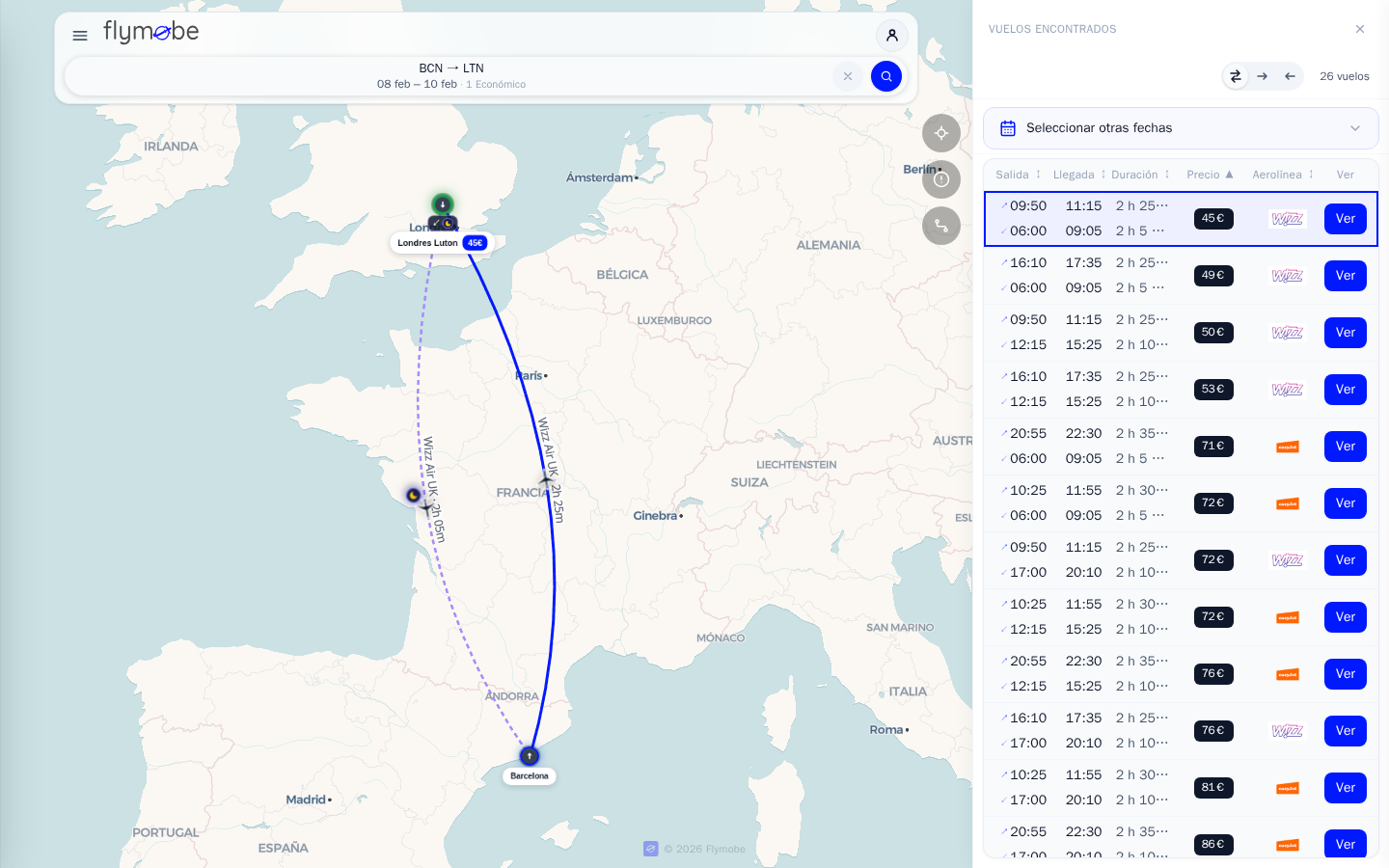Expand the Seleccionar otras fechas chevron

point(1355,128)
